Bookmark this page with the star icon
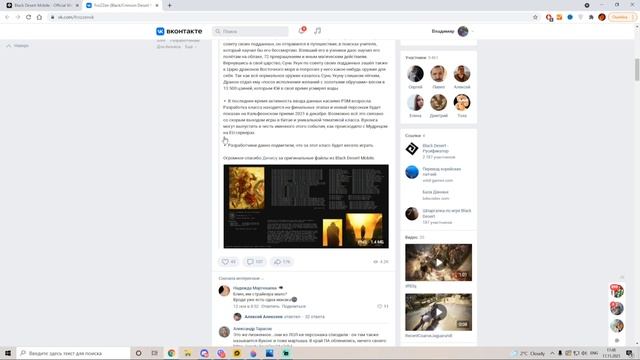 535,17
